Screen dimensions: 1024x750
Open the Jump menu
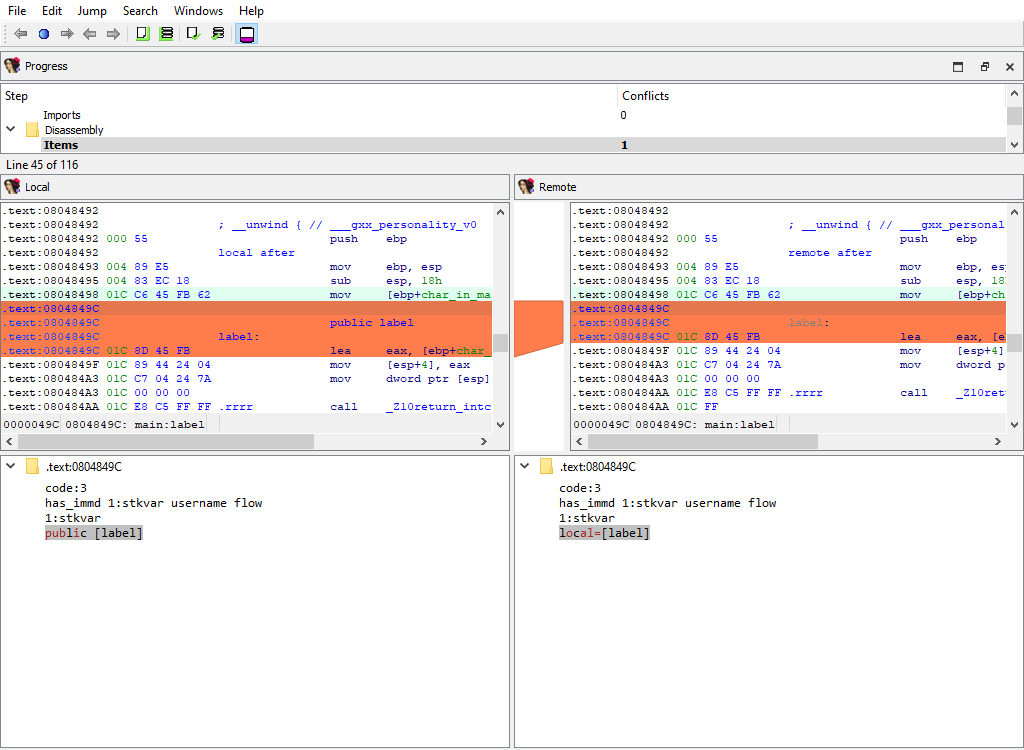[92, 11]
